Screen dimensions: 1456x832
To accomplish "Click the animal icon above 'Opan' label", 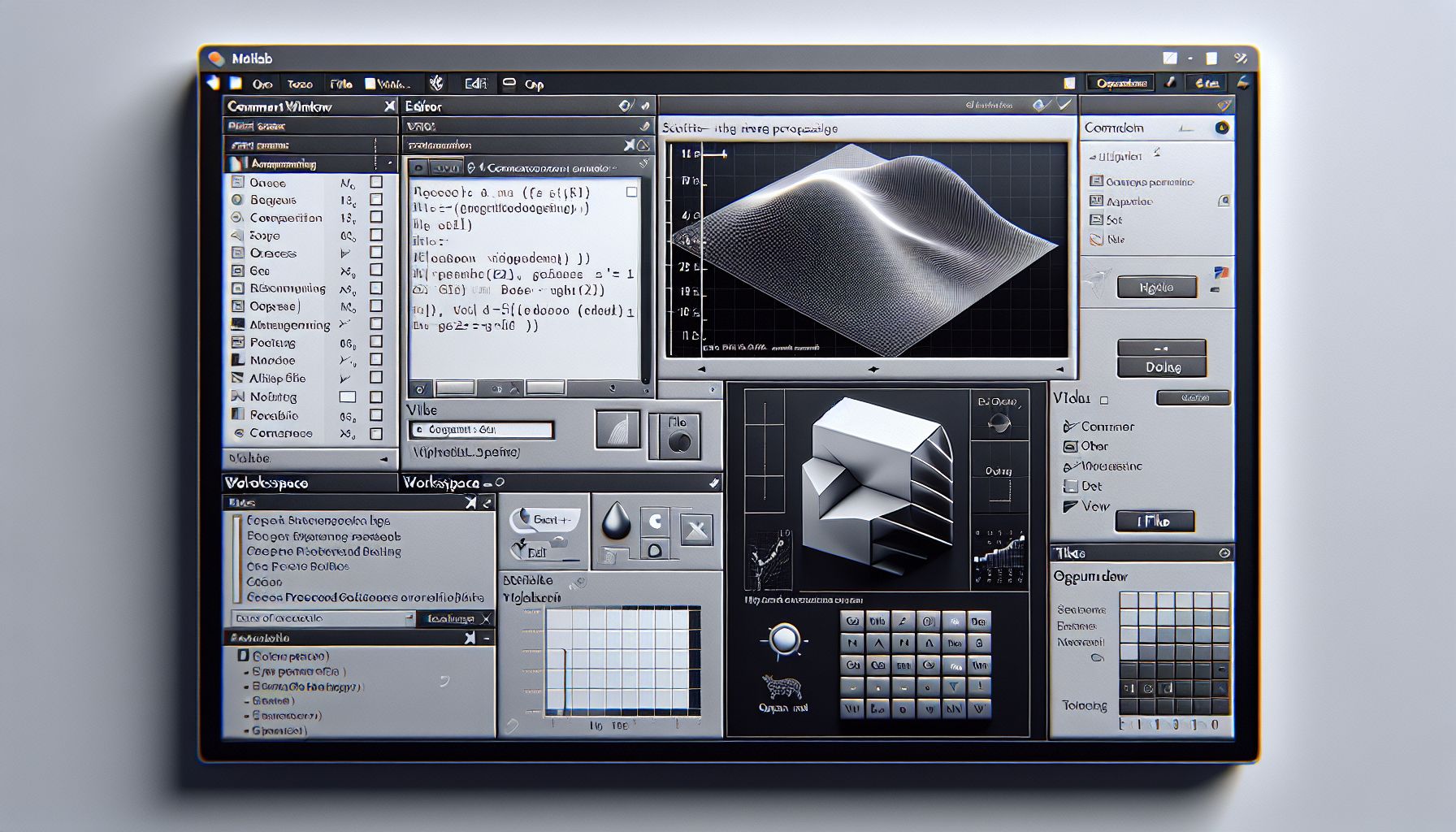I will [x=782, y=687].
